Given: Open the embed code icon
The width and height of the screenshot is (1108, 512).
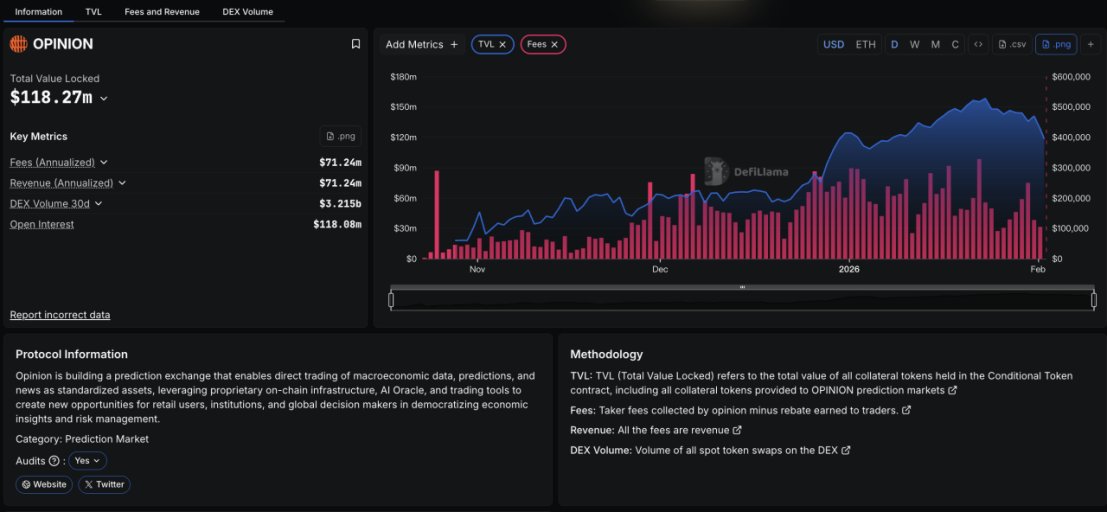Looking at the screenshot, I should [x=978, y=44].
